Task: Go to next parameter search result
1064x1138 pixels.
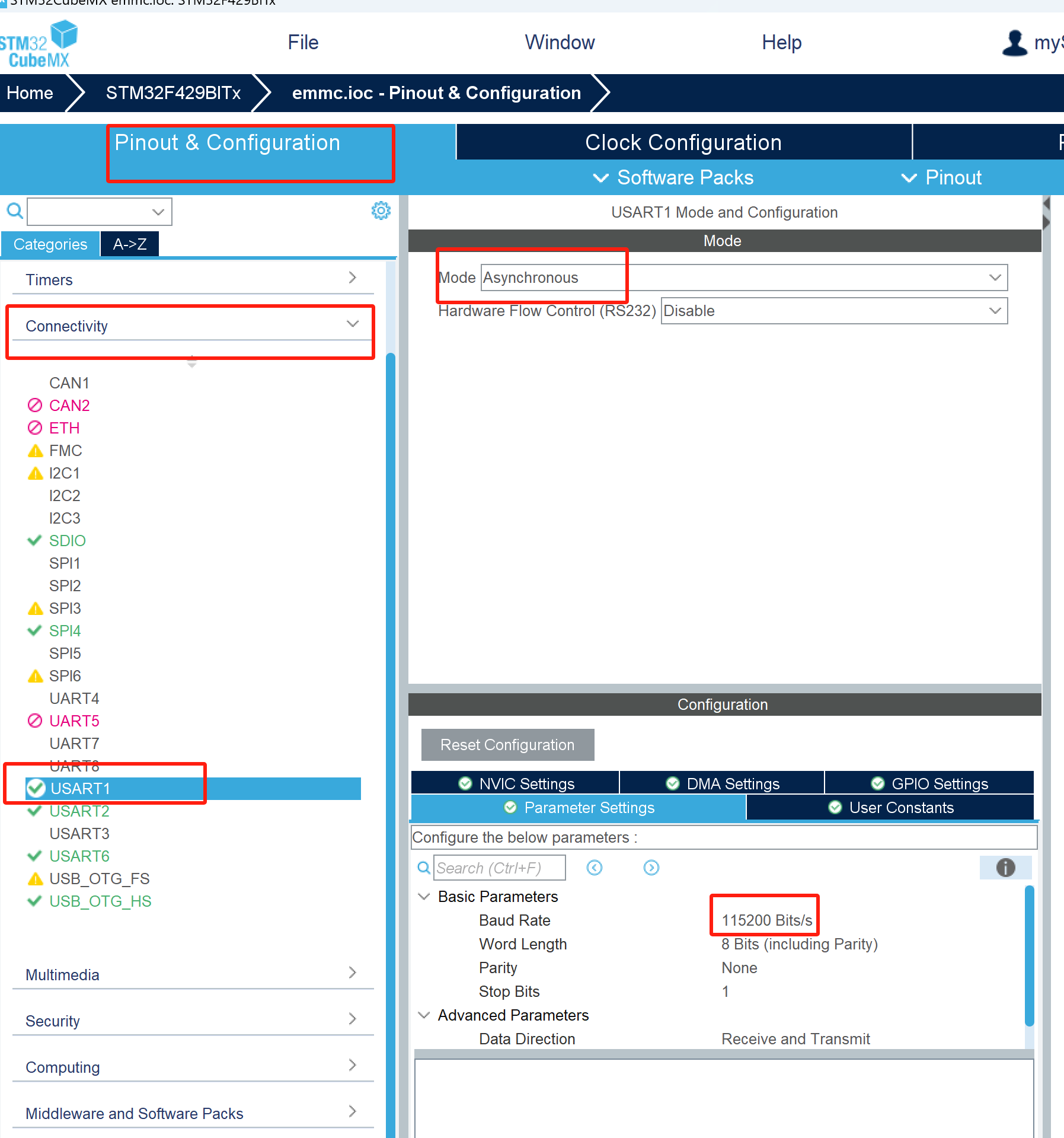Action: click(x=651, y=868)
